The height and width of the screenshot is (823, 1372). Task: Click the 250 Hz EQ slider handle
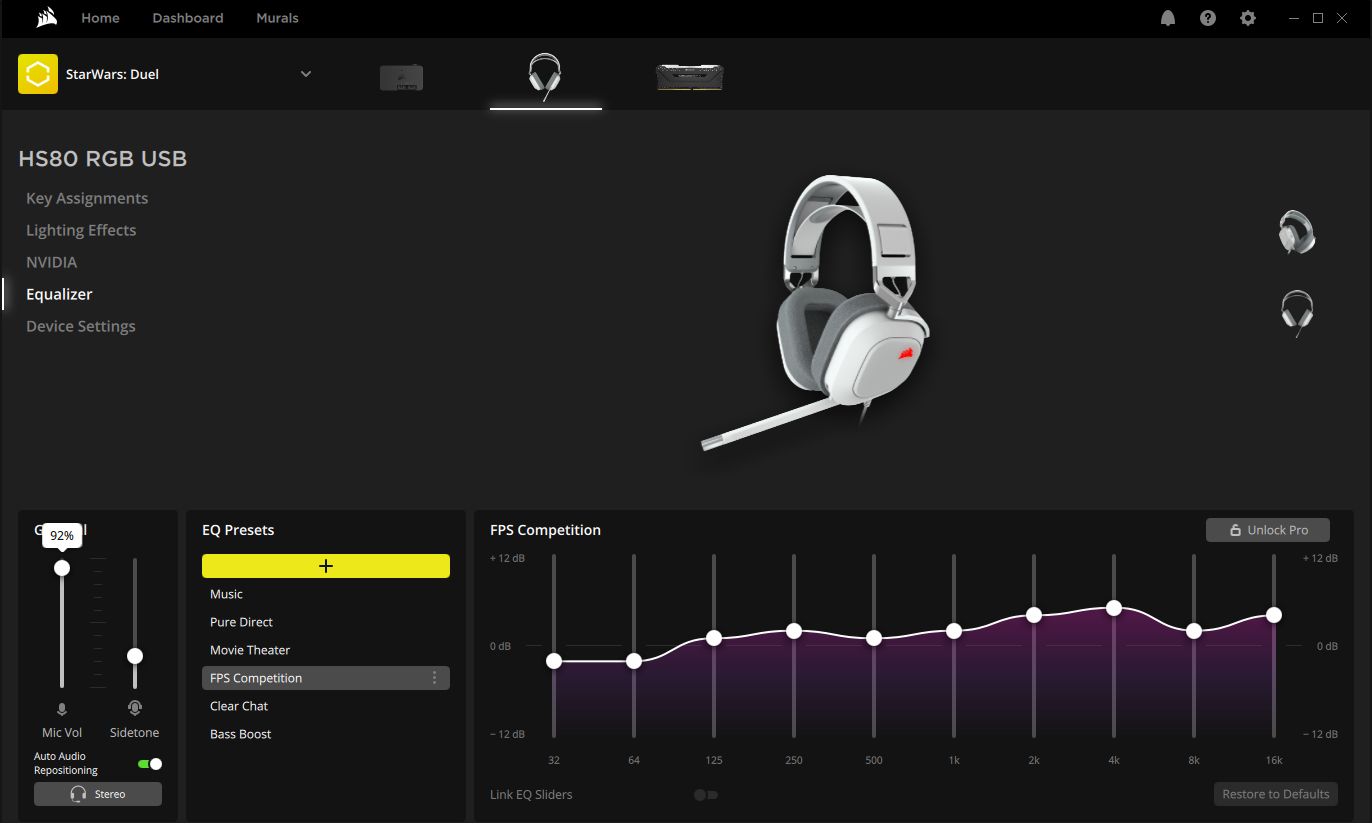pos(794,631)
